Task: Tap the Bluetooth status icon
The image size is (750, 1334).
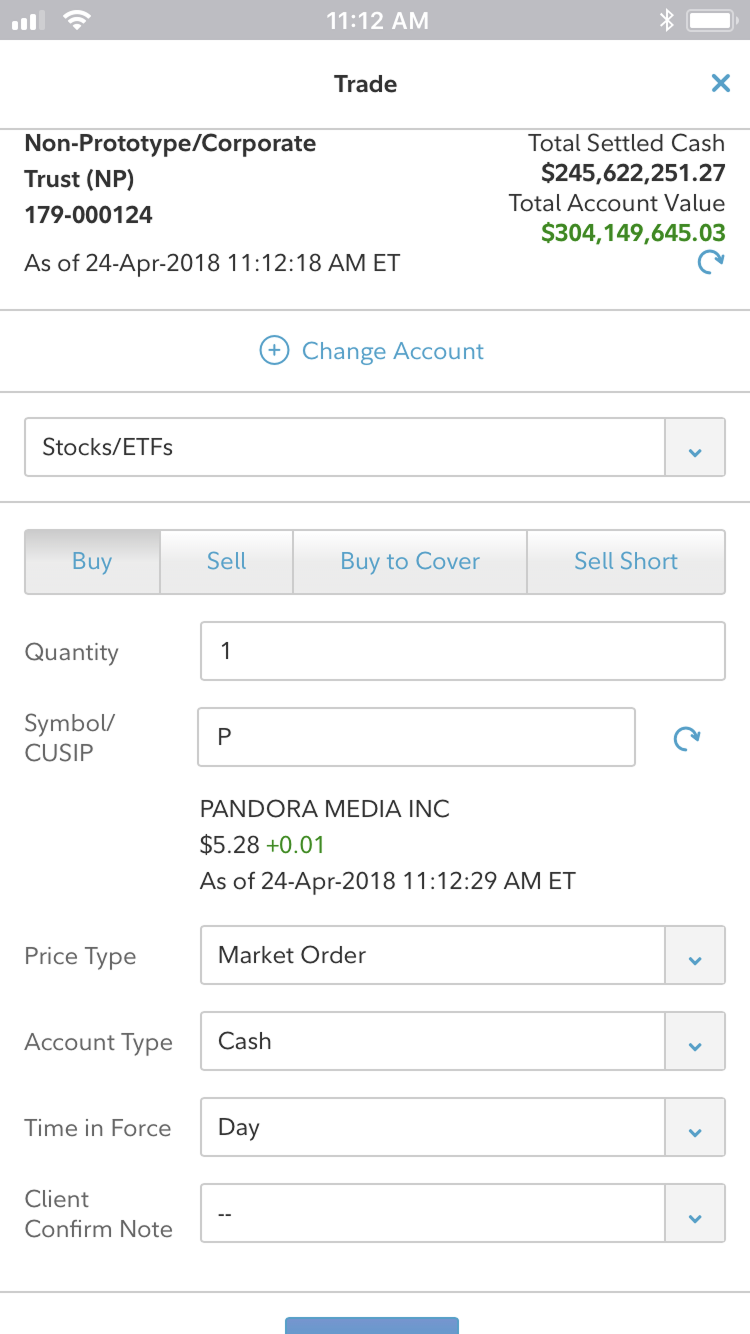Action: pos(667,21)
